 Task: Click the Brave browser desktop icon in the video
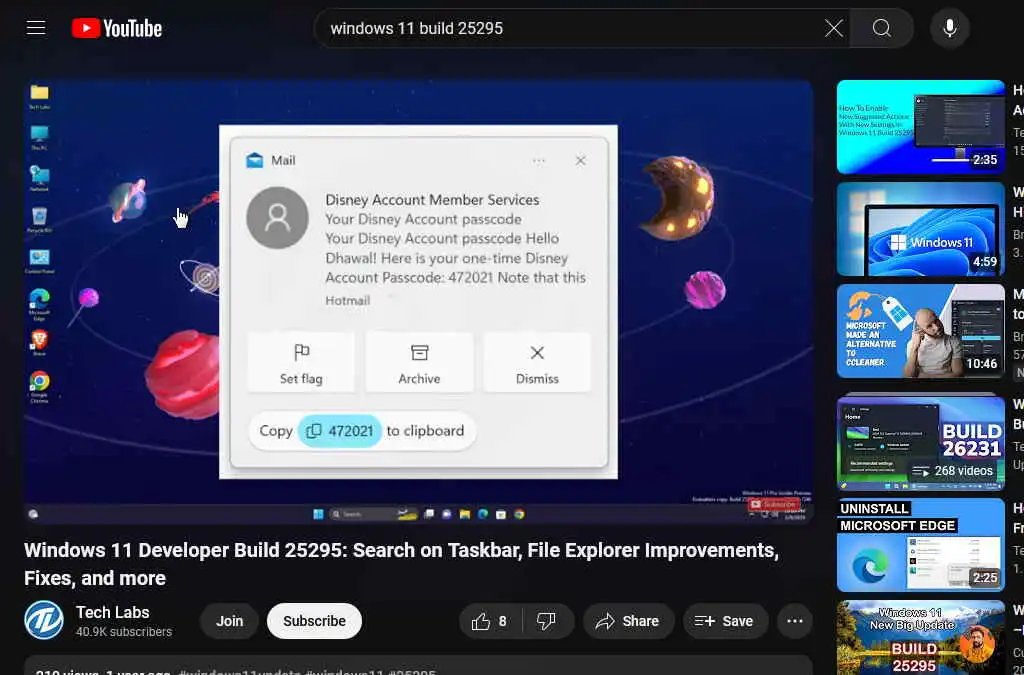click(39, 342)
